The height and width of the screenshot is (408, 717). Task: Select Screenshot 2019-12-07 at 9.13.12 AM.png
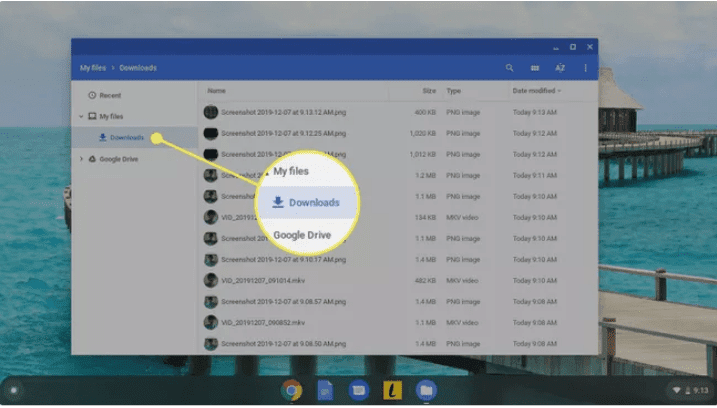pyautogui.click(x=283, y=112)
